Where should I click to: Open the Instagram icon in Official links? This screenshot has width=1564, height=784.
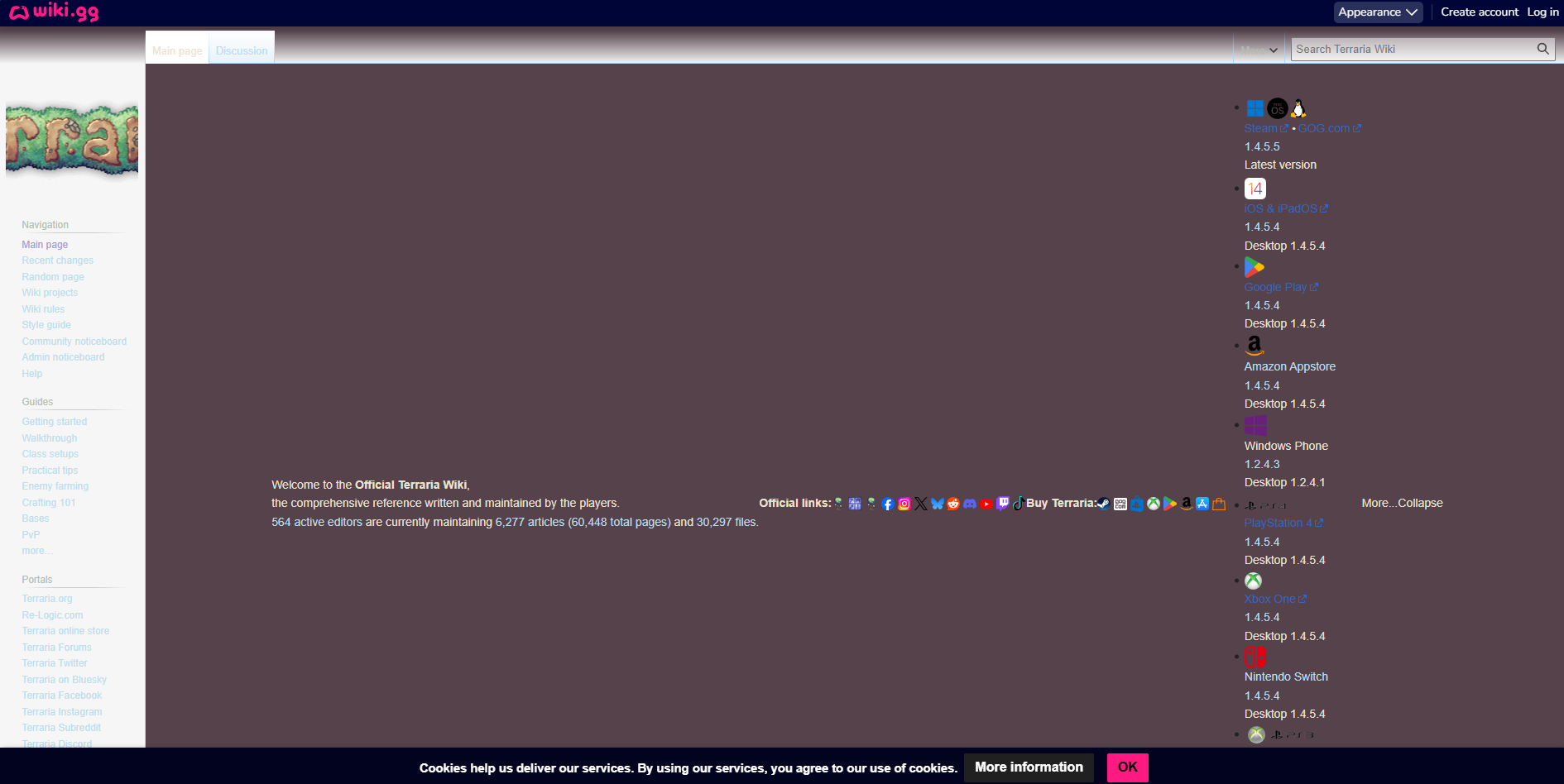904,504
